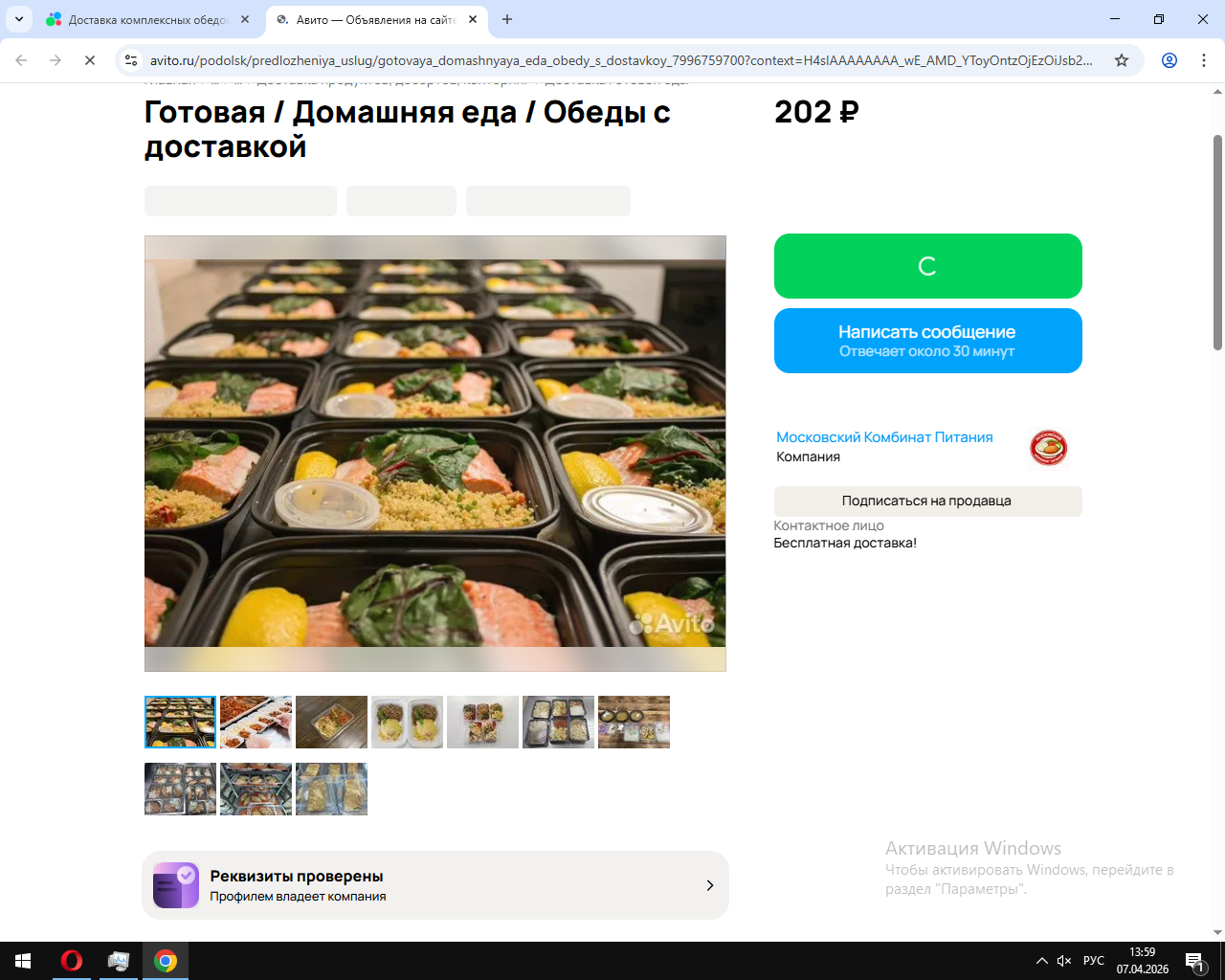Select the thumbnail of six black-tray meals
The width and height of the screenshot is (1225, 980).
(x=558, y=722)
